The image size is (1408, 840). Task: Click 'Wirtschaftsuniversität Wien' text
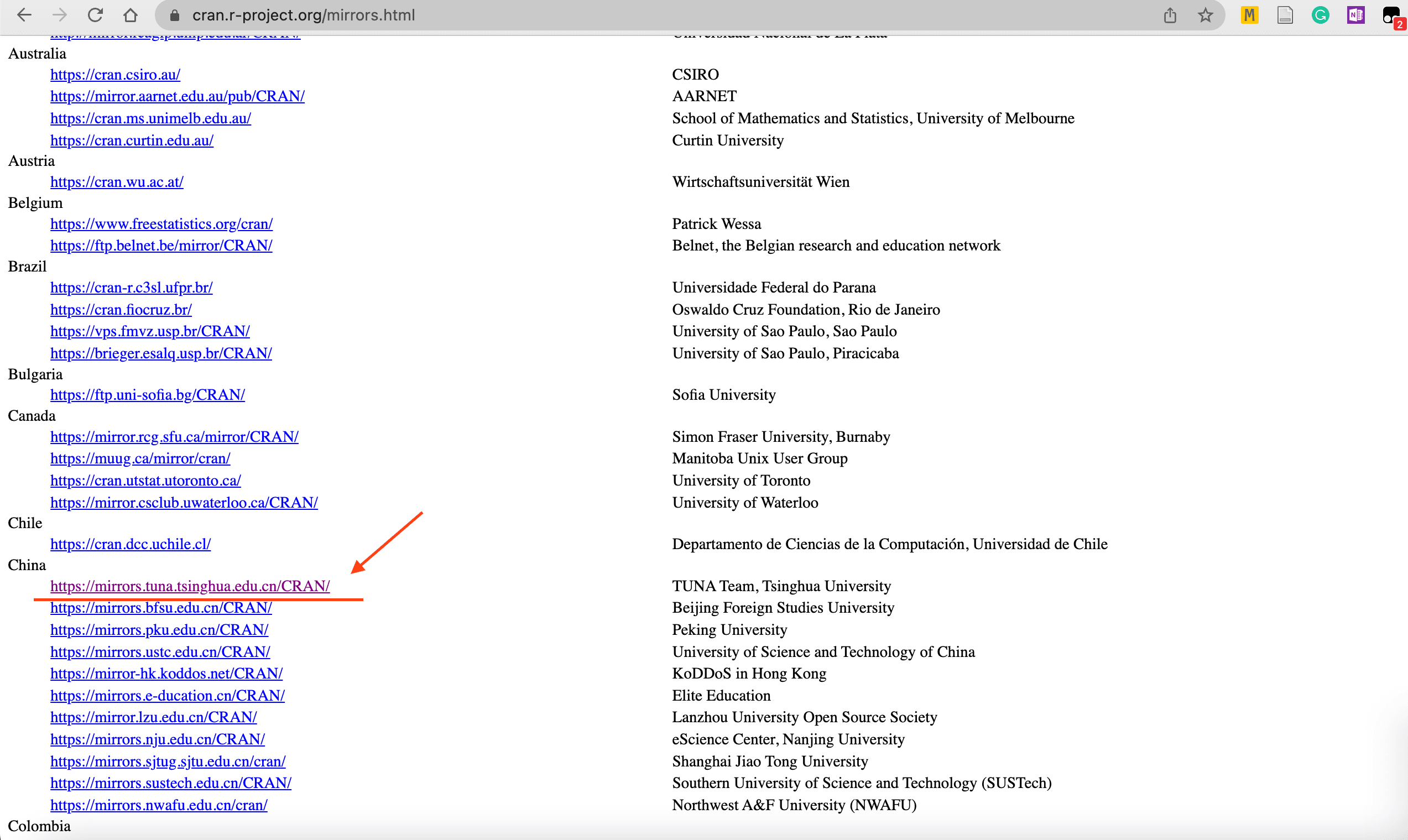760,182
